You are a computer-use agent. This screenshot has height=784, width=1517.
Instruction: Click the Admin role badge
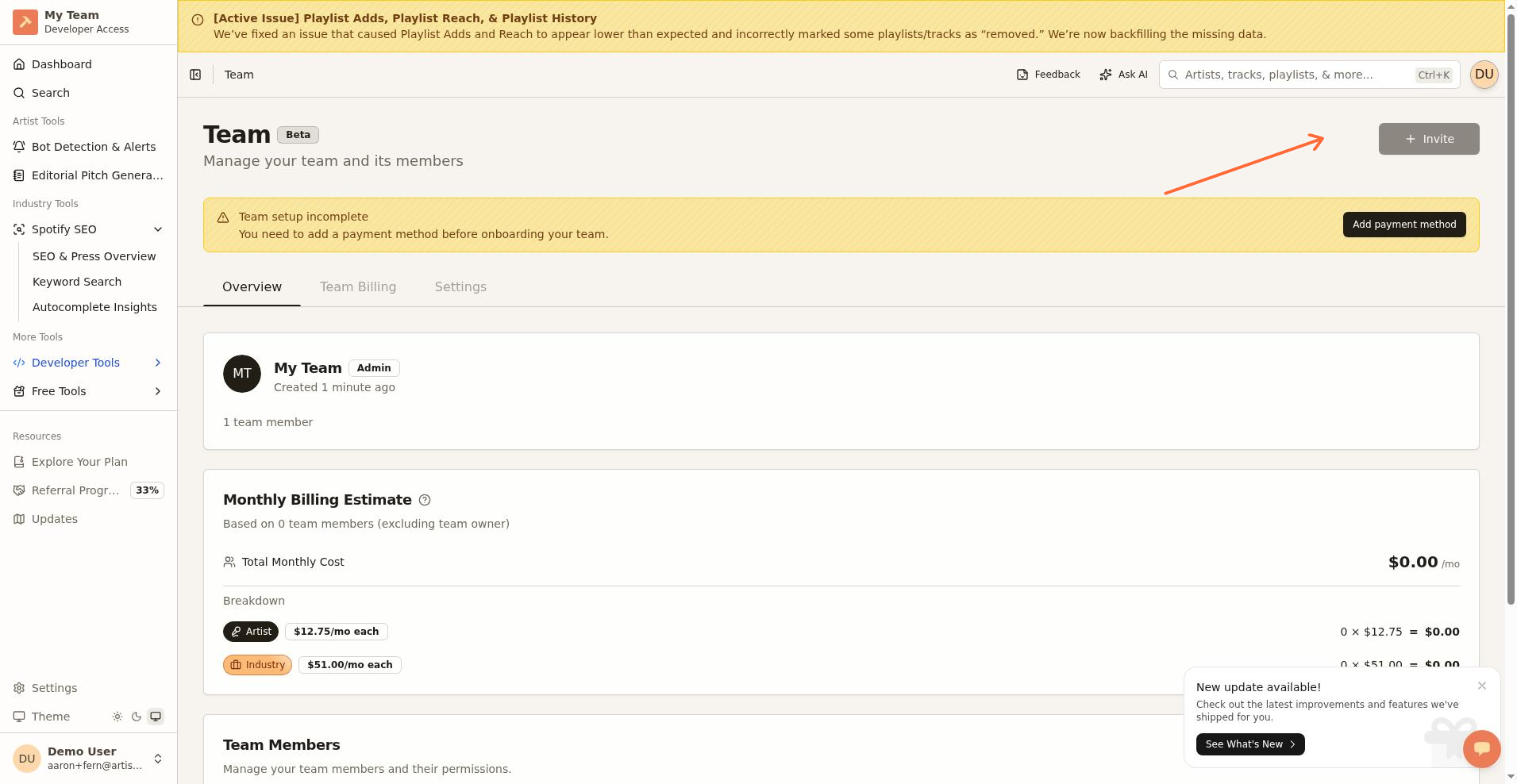pos(374,368)
